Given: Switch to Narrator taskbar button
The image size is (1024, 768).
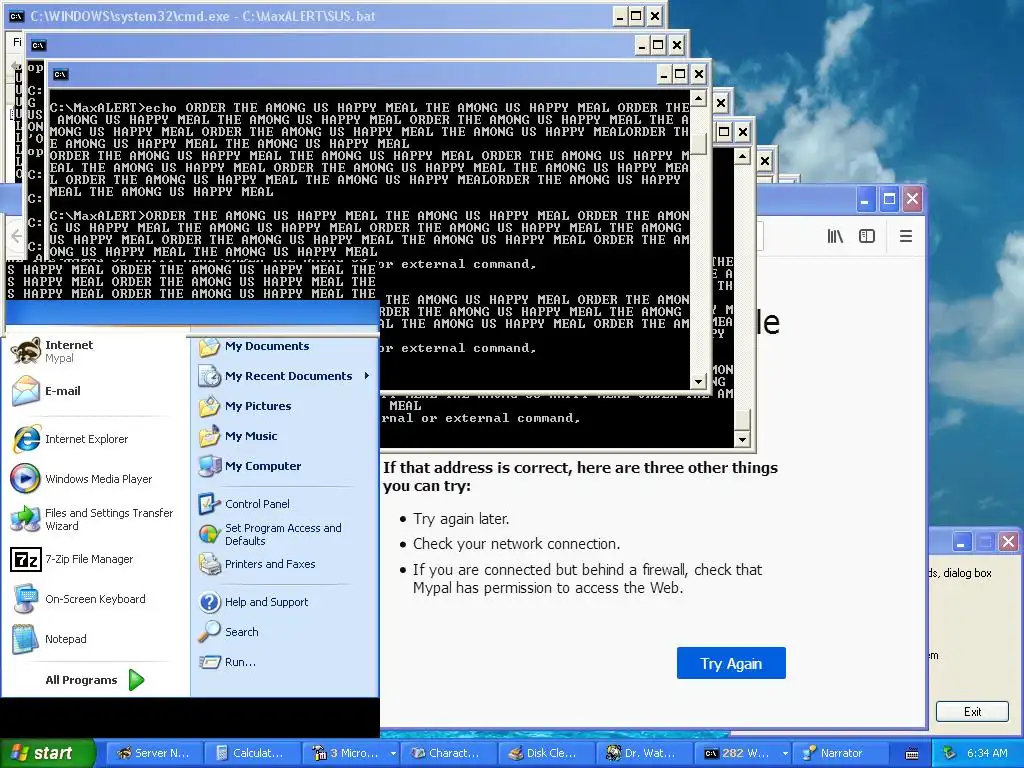Looking at the screenshot, I should [x=840, y=753].
